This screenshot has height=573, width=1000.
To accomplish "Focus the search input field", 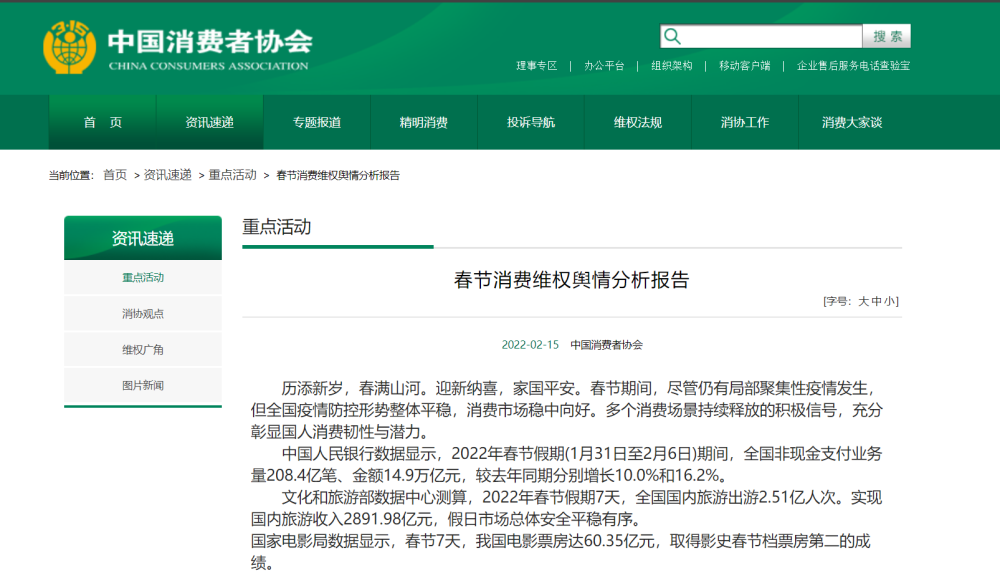I will pyautogui.click(x=761, y=36).
